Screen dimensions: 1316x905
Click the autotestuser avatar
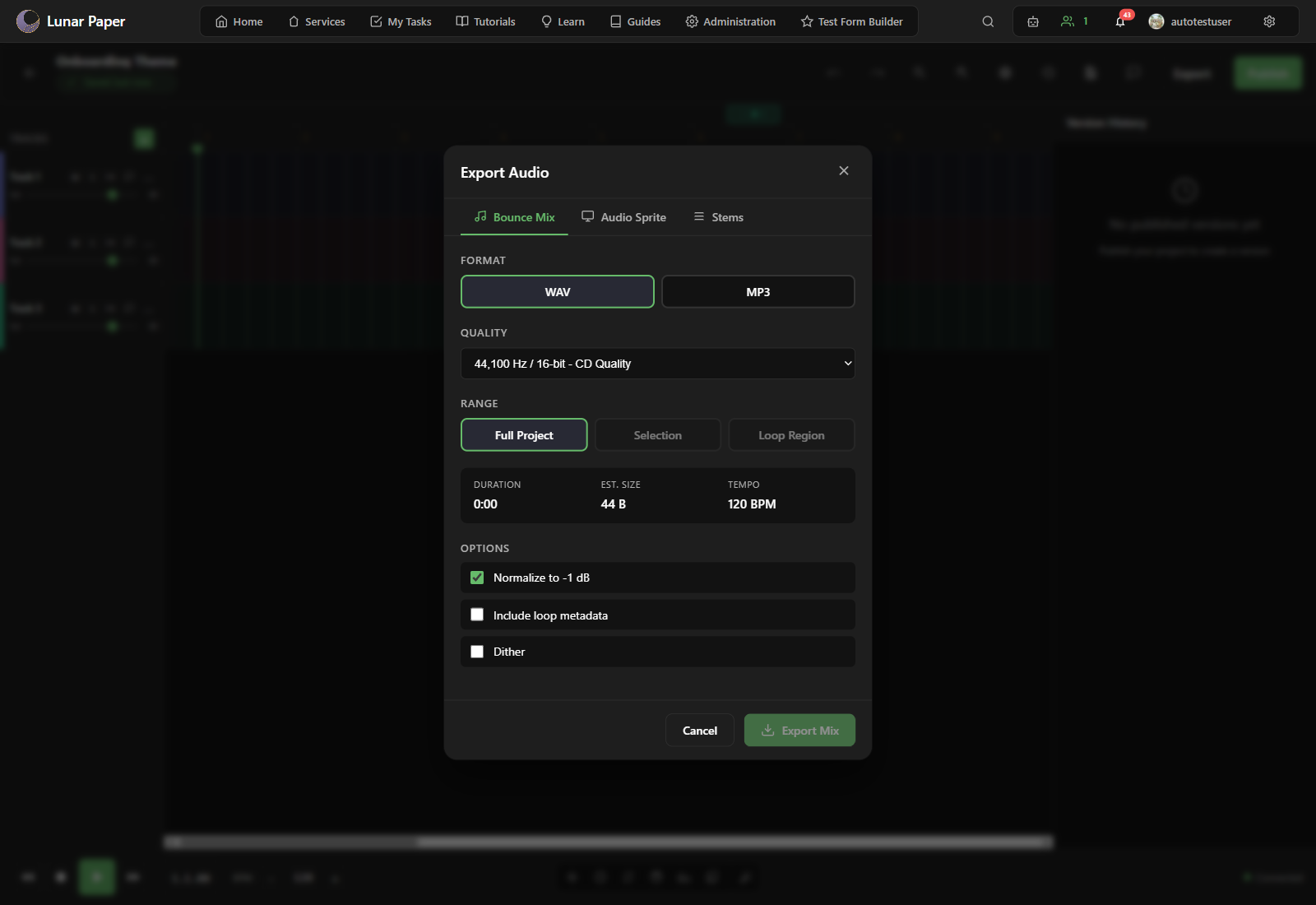coord(1156,21)
